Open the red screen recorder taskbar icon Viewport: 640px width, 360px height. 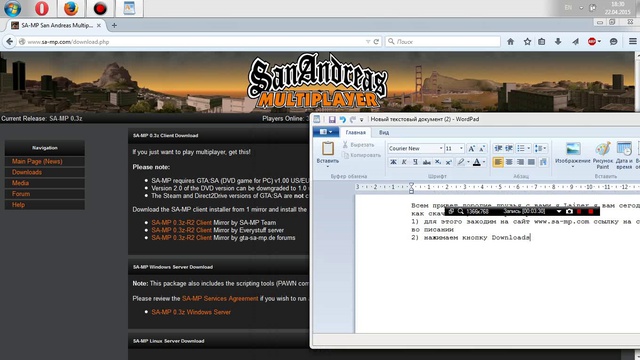[x=100, y=8]
